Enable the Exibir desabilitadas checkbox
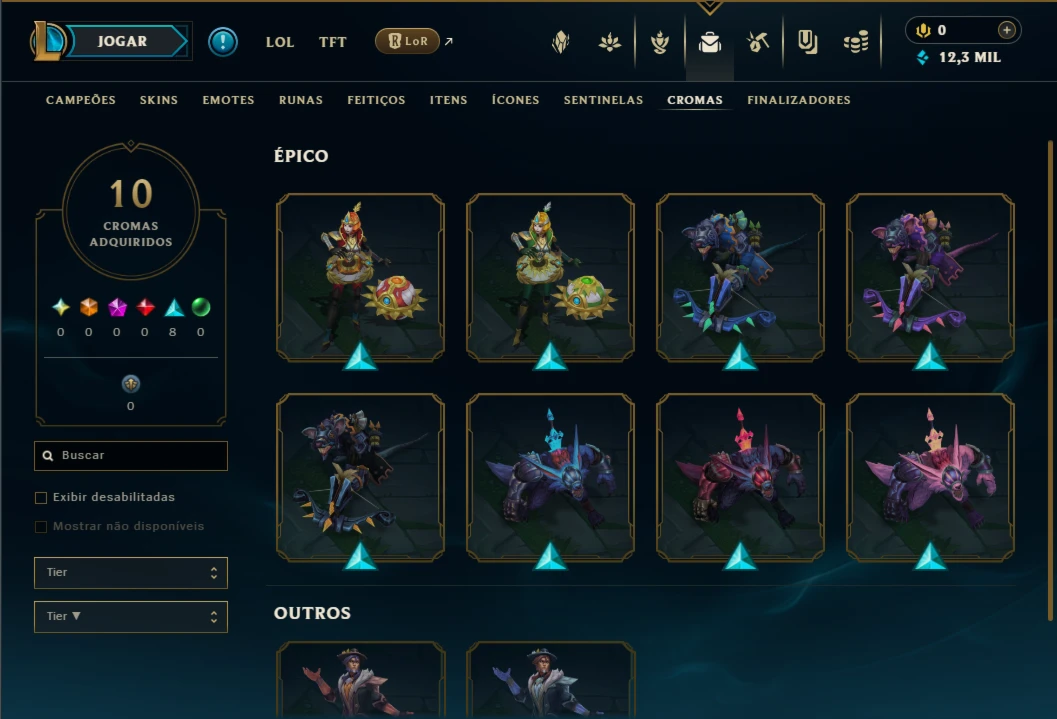The height and width of the screenshot is (719, 1057). tap(41, 497)
